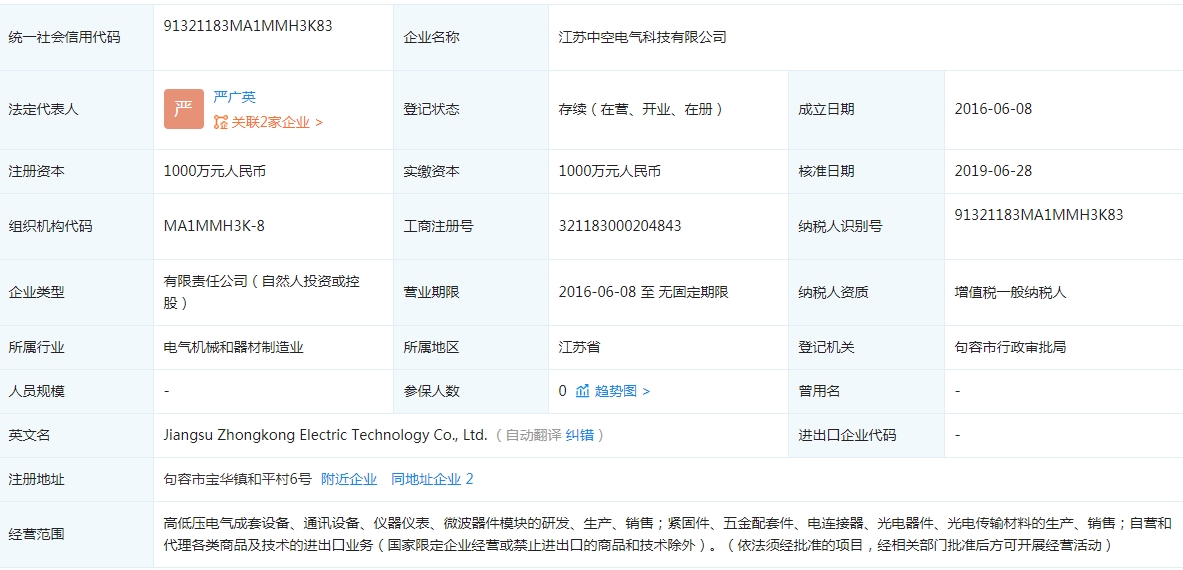Open legal representative 严广英 profile link
1183x570 pixels.
pyautogui.click(x=234, y=97)
